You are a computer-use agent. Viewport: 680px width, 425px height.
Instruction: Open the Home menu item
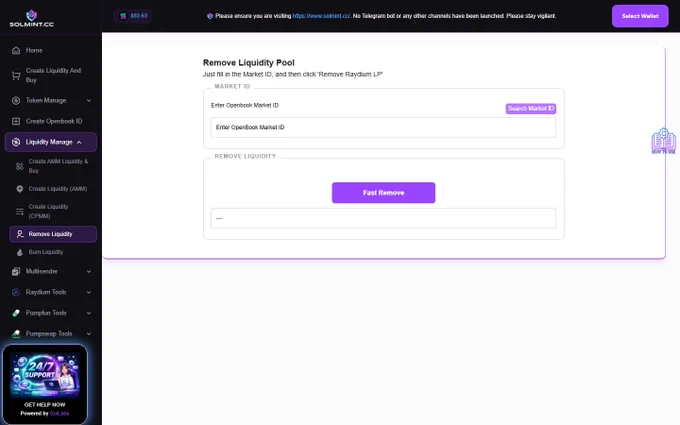pos(51,50)
